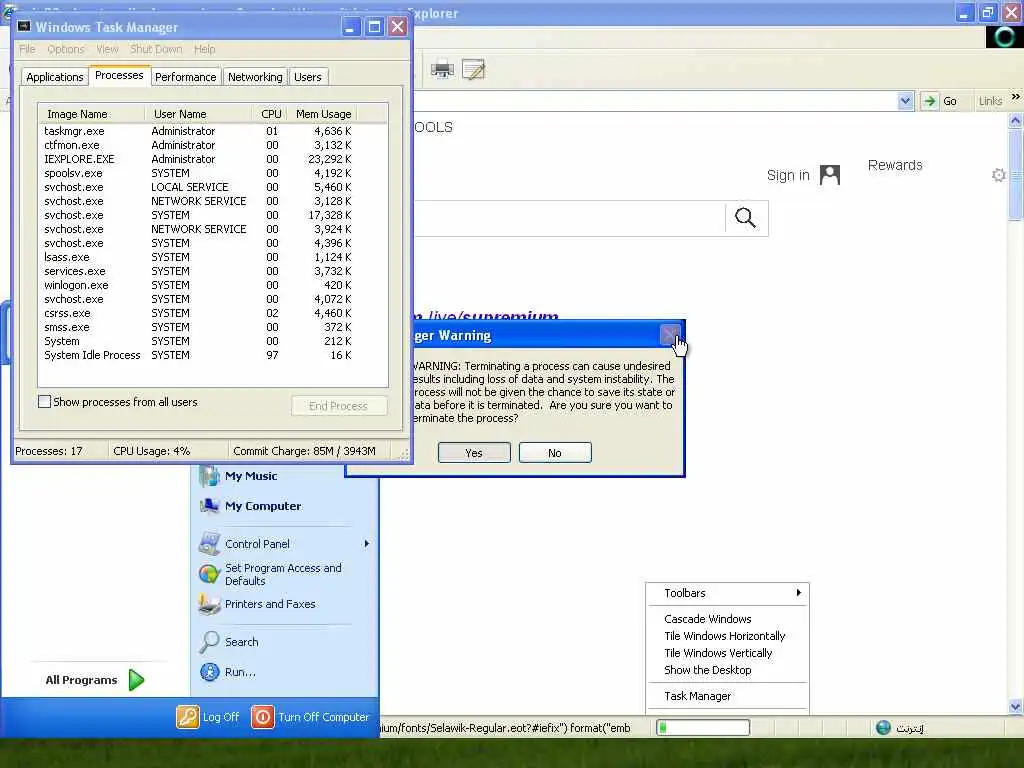Click the End Process button
Screen dimensions: 1024x768
point(339,406)
